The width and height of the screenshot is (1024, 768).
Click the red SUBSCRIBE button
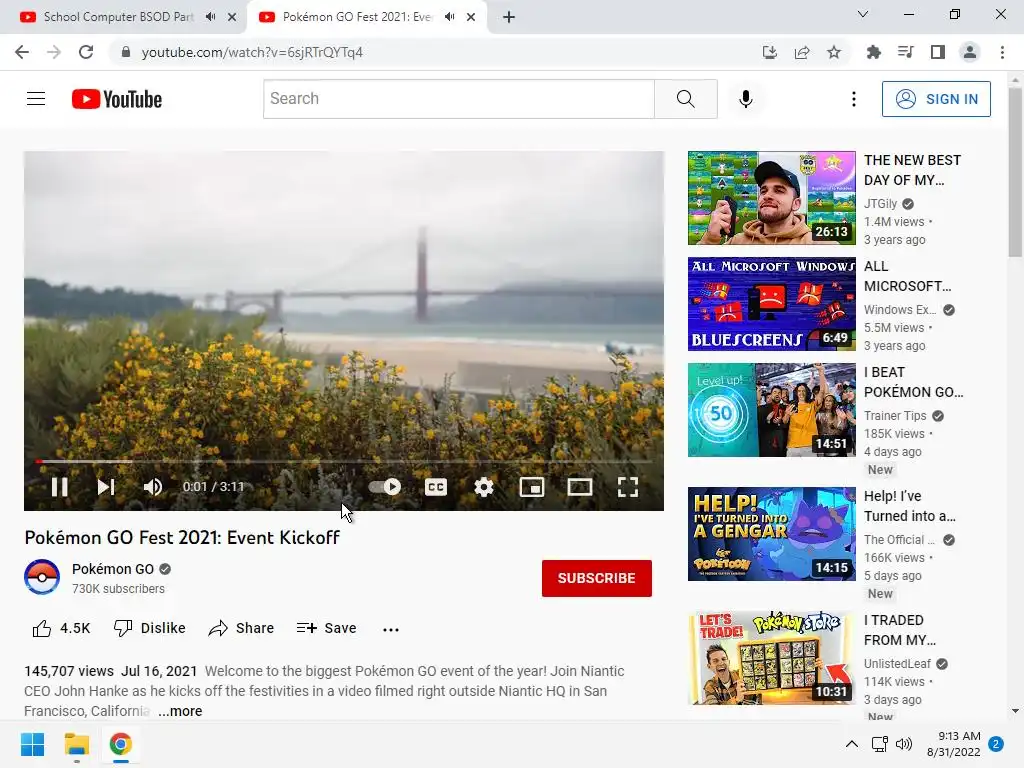(596, 578)
